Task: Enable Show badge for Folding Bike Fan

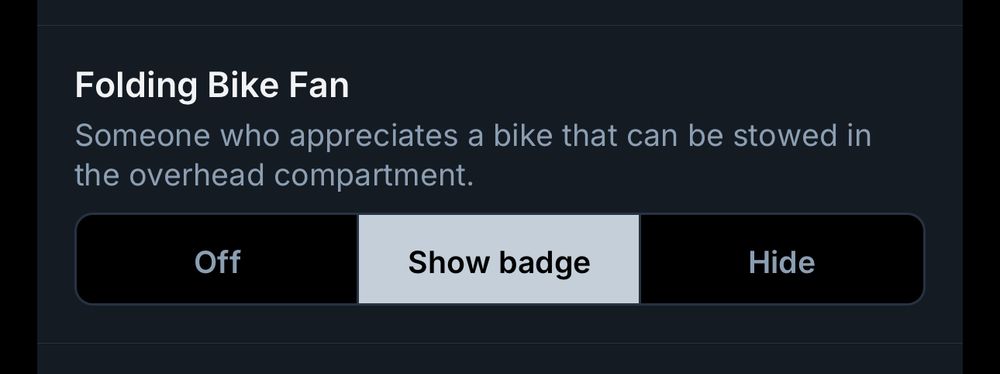Action: pyautogui.click(x=499, y=259)
